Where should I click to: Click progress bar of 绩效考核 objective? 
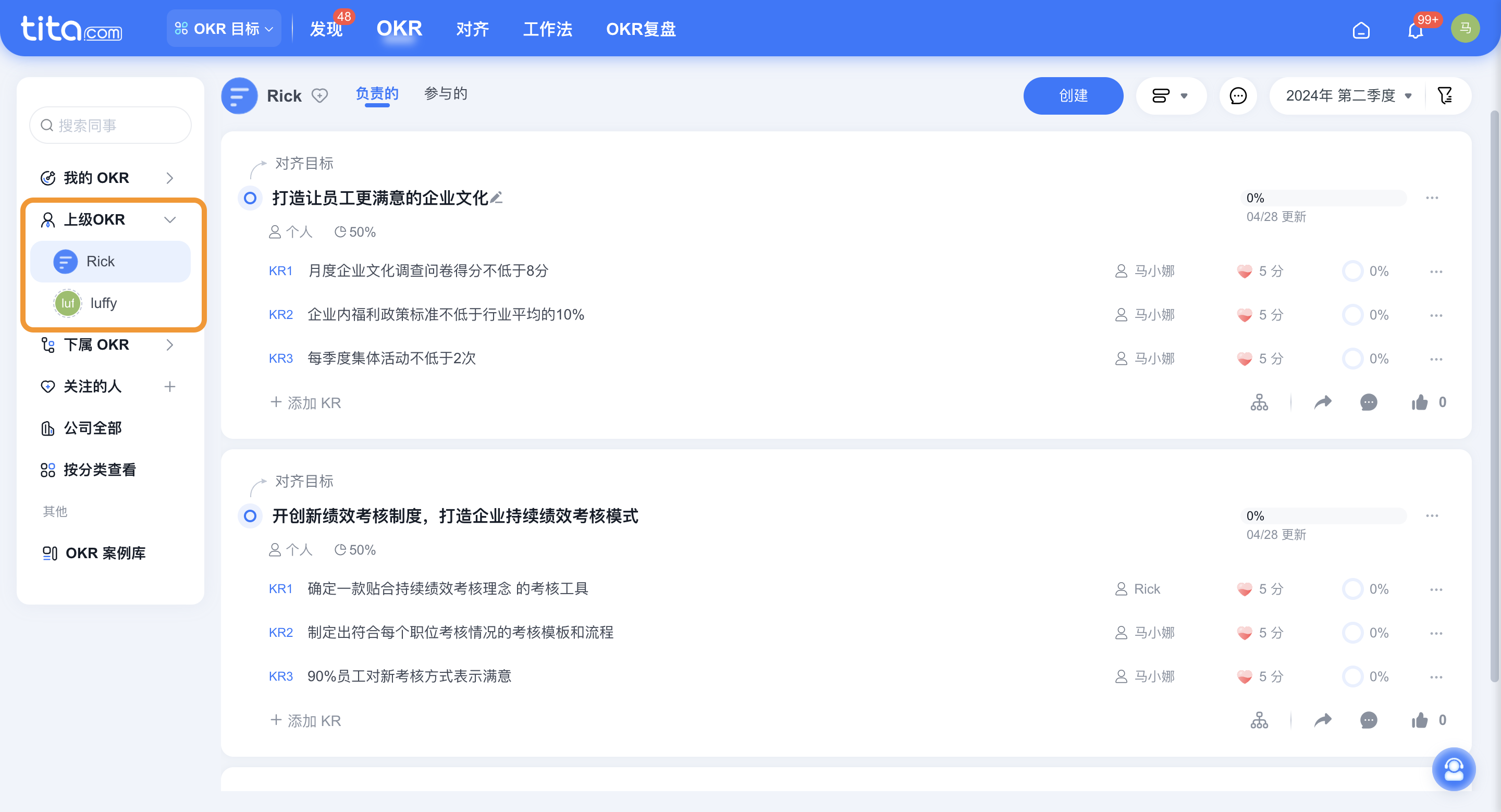(1323, 516)
